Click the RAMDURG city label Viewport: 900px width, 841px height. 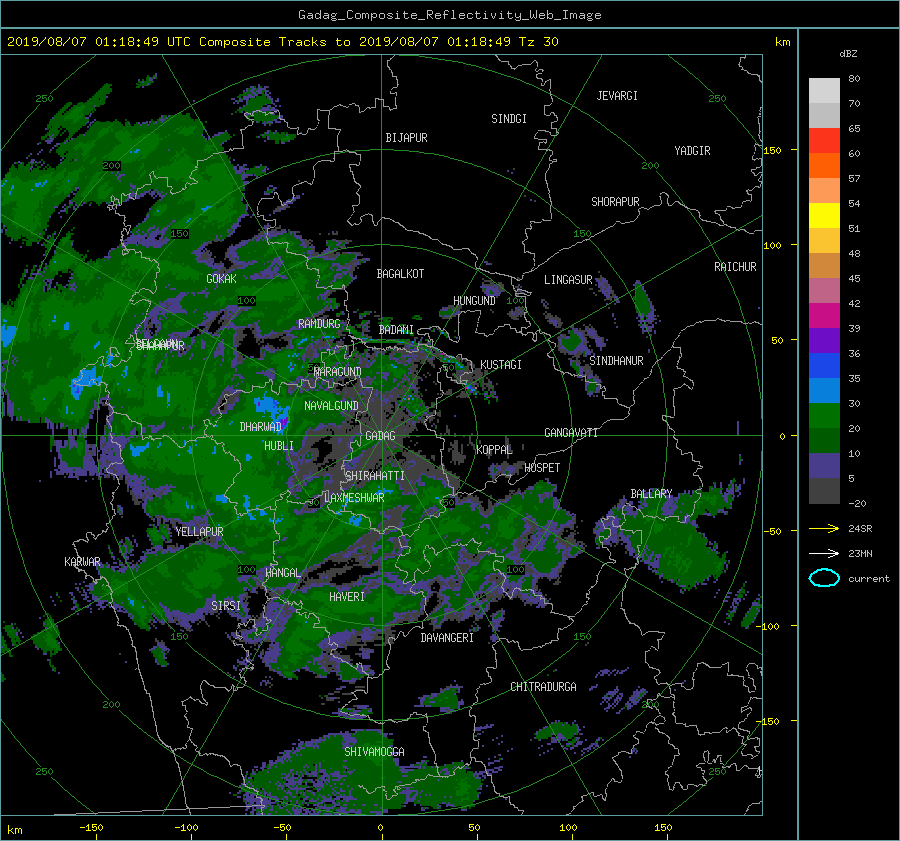(319, 324)
